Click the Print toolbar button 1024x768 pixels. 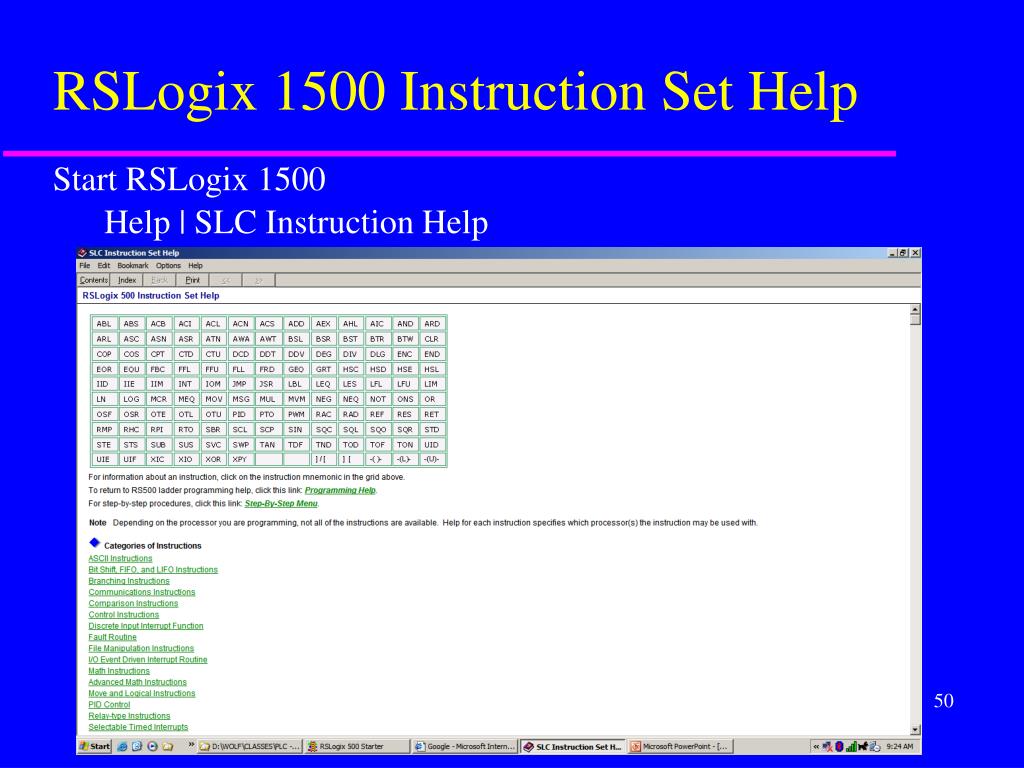(x=193, y=280)
